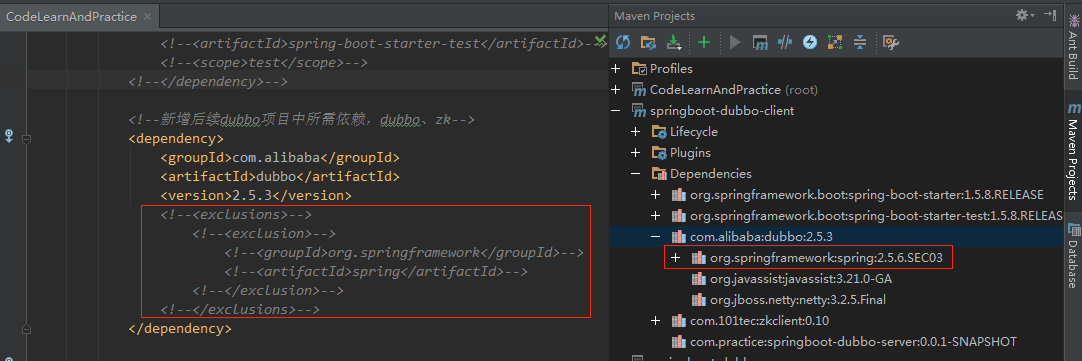Select the Plugins folder item
1082x361 pixels.
point(690,153)
